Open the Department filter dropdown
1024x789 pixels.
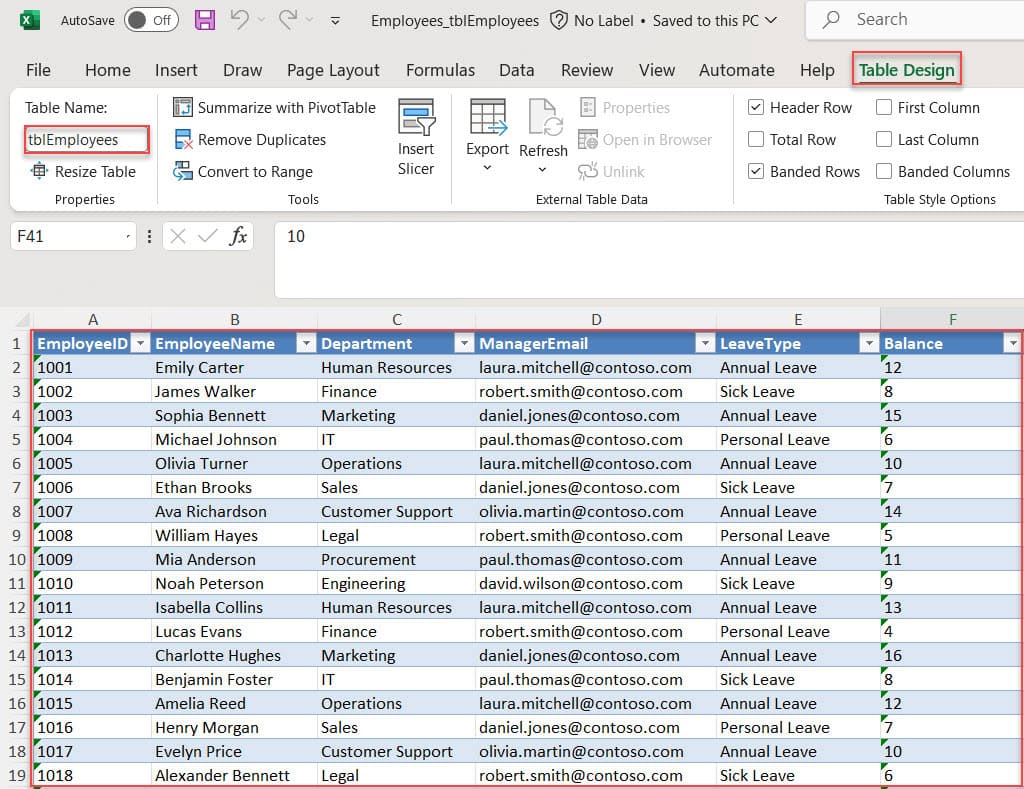coord(464,343)
